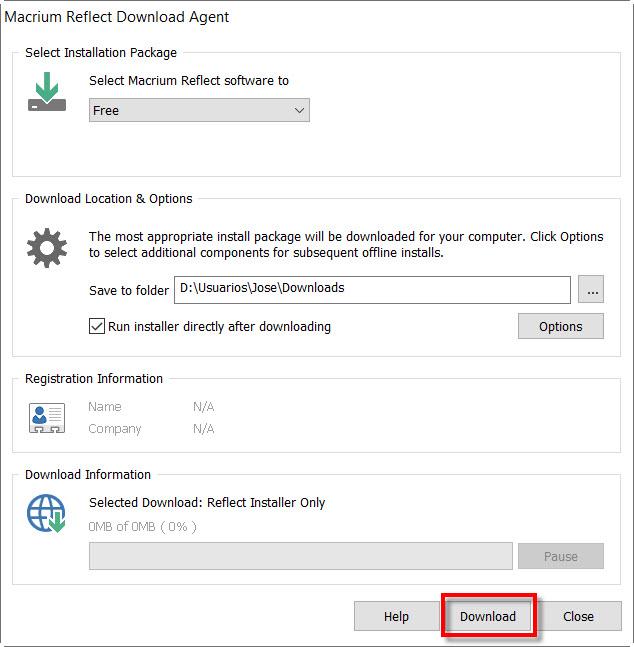The height and width of the screenshot is (647, 634).
Task: Click the Name label in Registration Information
Action: [x=105, y=407]
